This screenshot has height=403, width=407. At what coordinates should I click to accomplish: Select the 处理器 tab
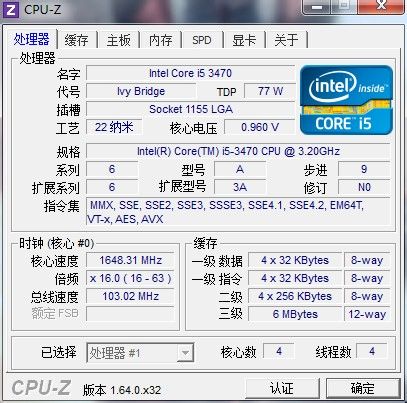[32, 39]
